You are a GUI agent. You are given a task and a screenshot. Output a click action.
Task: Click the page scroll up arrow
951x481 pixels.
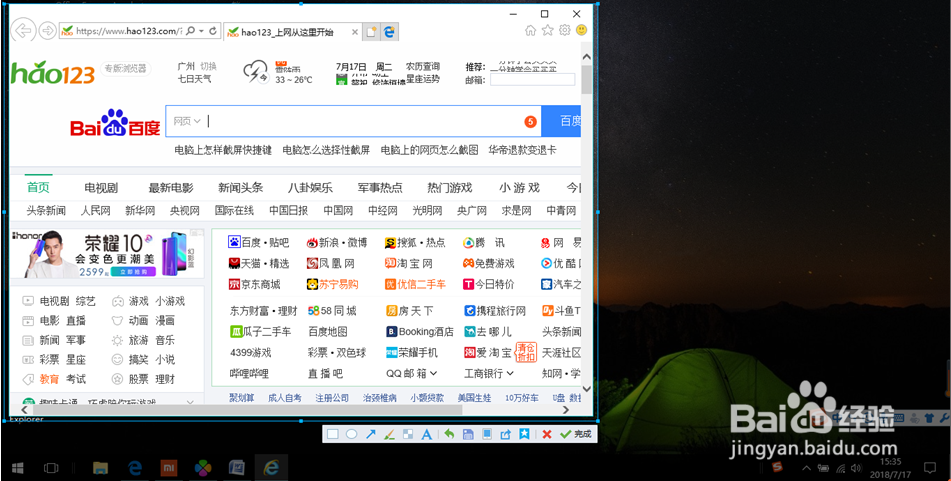click(586, 57)
